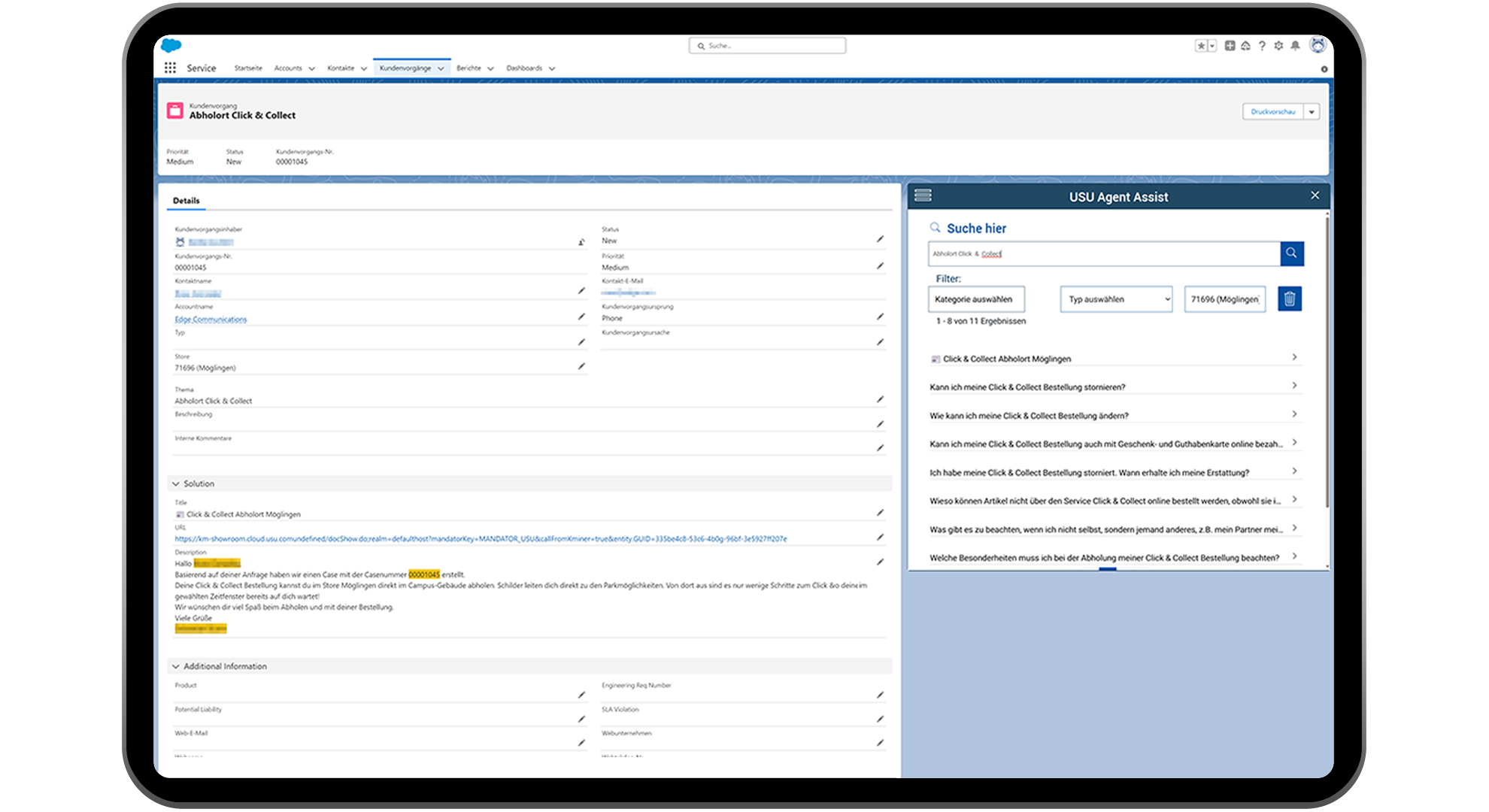Edit the Beschreibung field pencil
The height and width of the screenshot is (812, 1489).
point(880,424)
